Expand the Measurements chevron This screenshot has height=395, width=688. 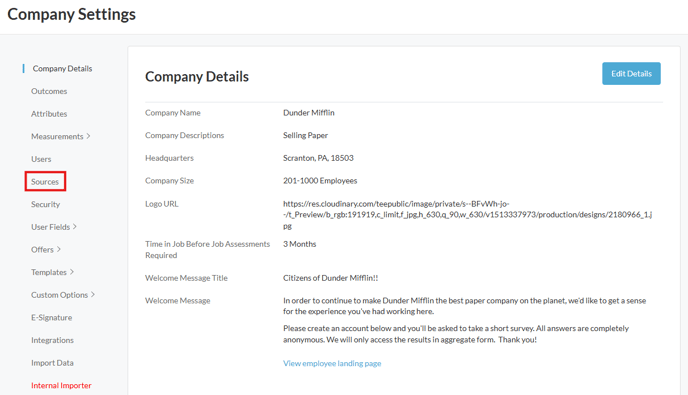(88, 136)
